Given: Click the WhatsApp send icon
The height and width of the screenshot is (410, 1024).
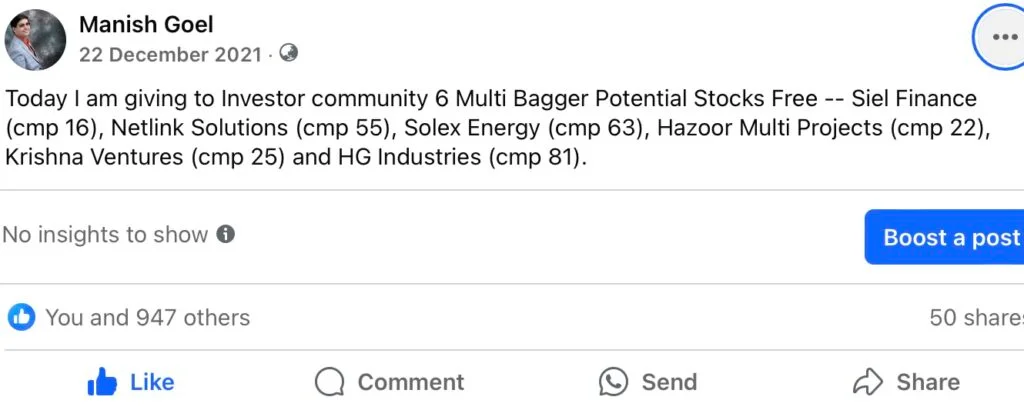Looking at the screenshot, I should (x=613, y=382).
